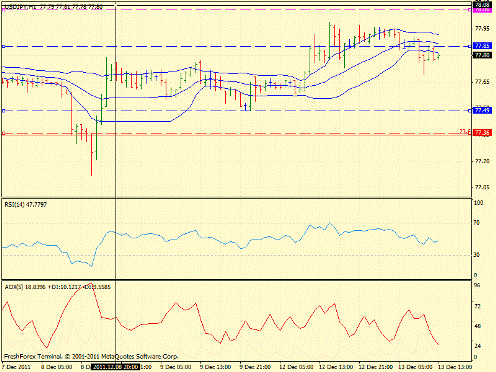Viewport: 496px width, 372px height.
Task: Select the left handle of the 77.49 line
Action: pos(3,110)
